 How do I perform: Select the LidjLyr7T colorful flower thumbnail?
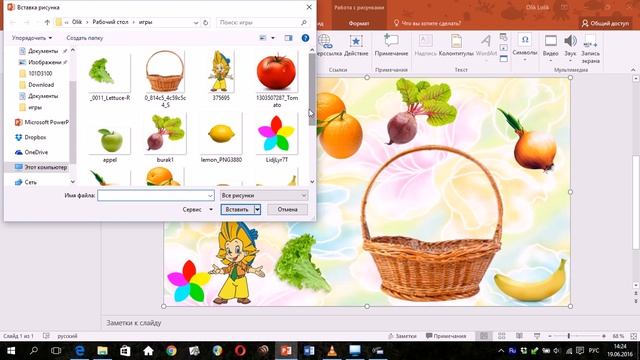click(276, 139)
